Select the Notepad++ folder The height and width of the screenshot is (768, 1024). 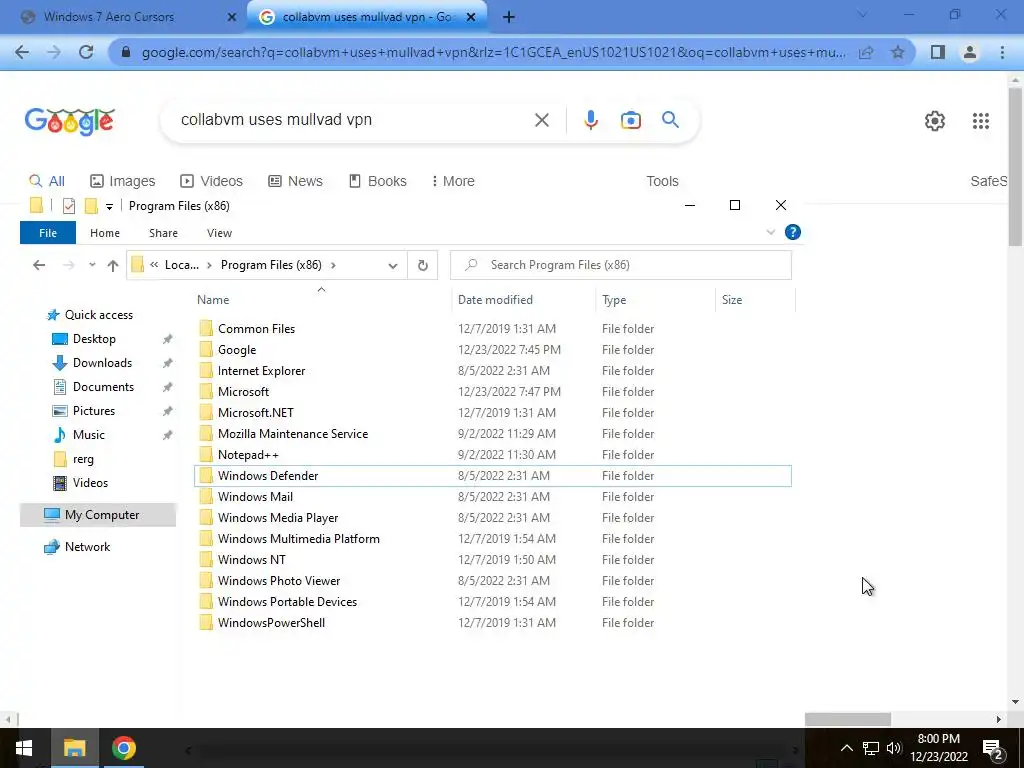492,455
